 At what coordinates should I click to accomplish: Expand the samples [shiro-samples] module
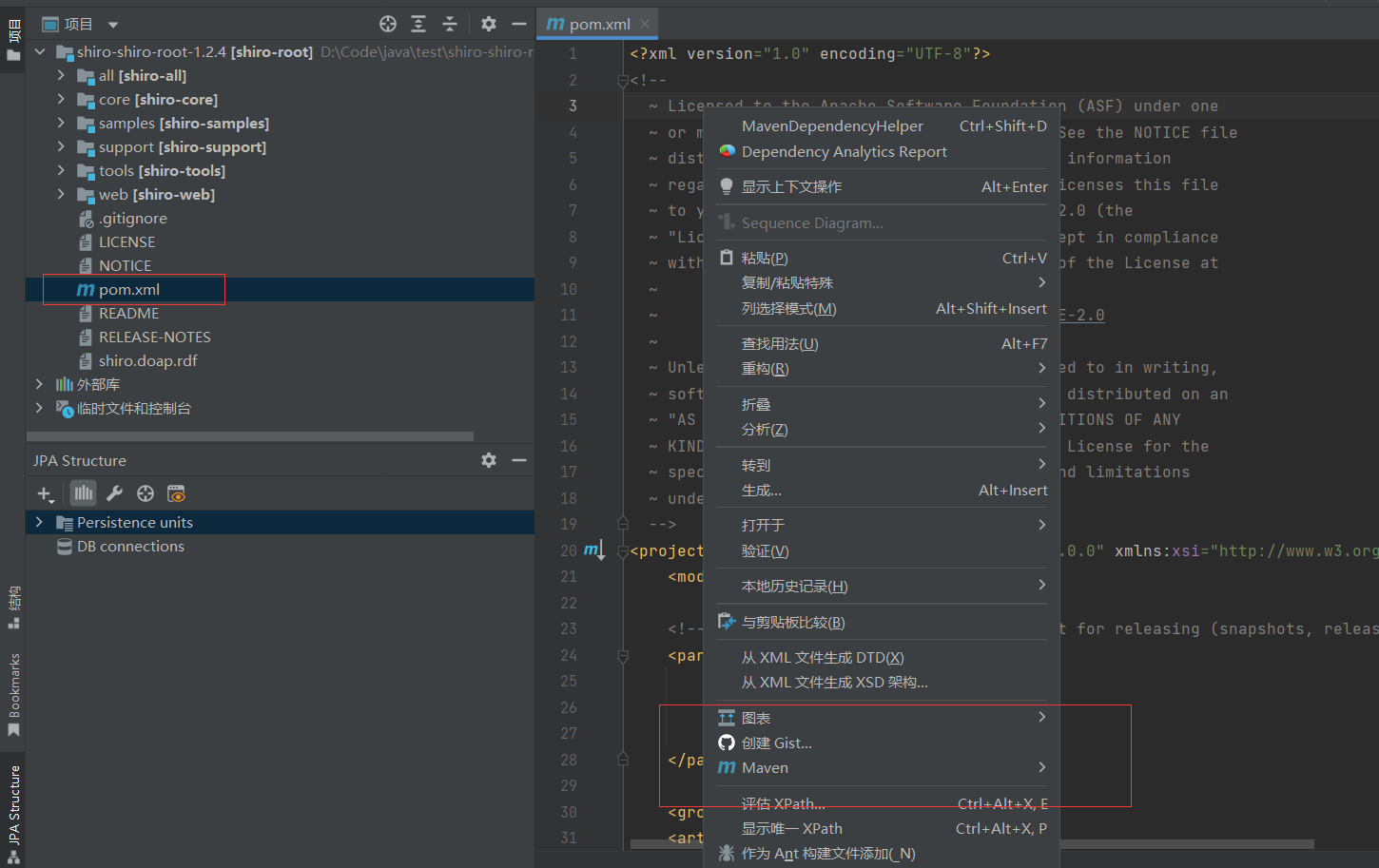pyautogui.click(x=61, y=123)
